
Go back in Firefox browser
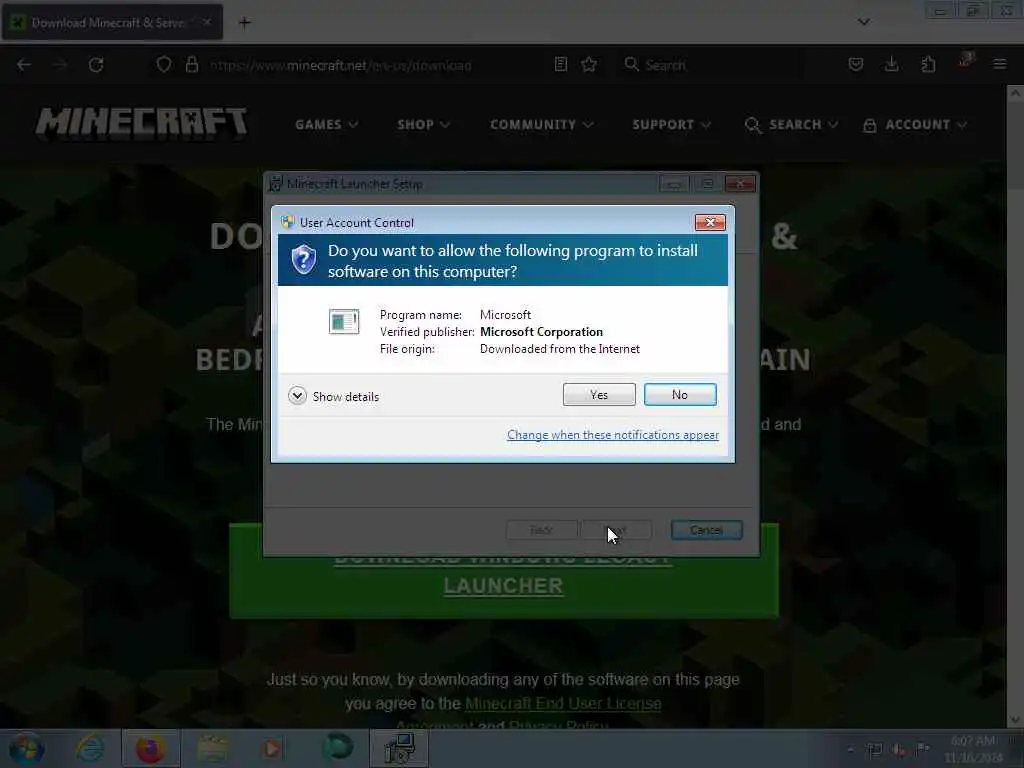(x=24, y=65)
